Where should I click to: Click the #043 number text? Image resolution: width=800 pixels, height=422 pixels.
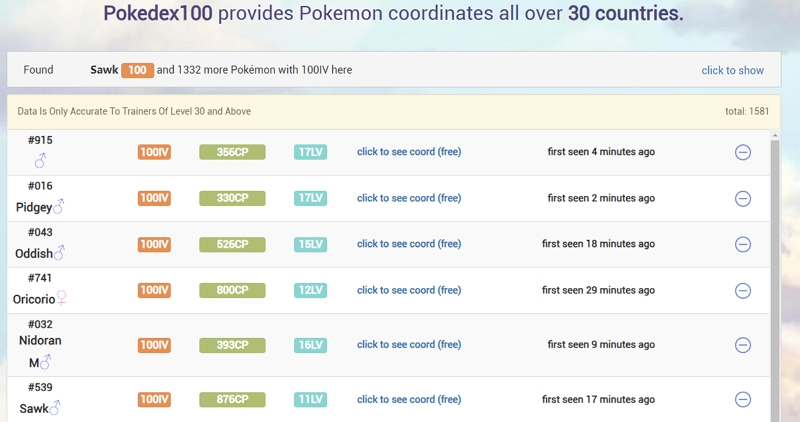pyautogui.click(x=40, y=232)
